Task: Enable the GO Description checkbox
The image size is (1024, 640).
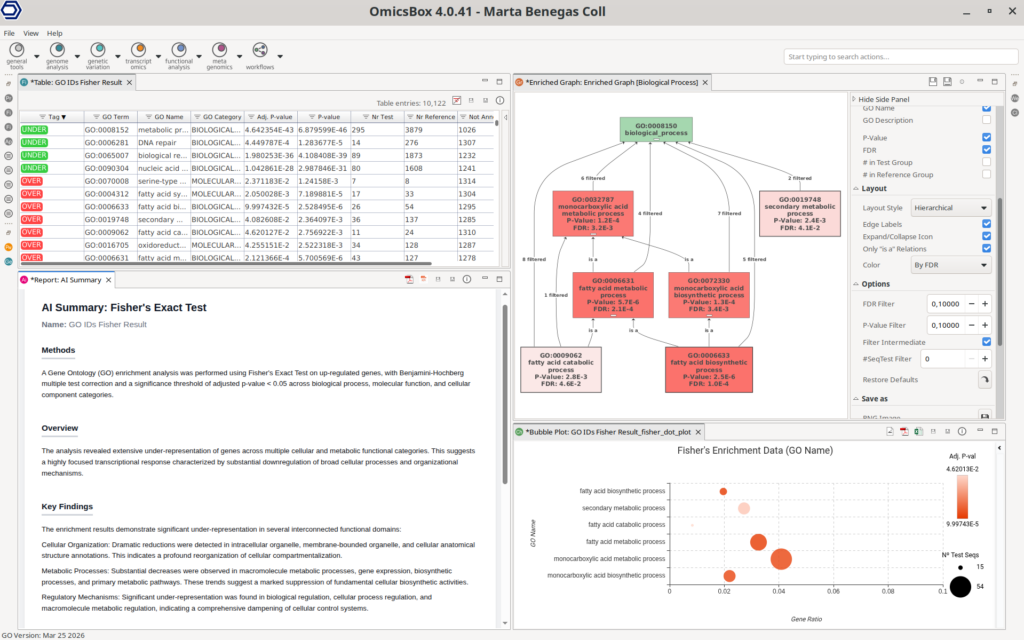Action: [987, 121]
